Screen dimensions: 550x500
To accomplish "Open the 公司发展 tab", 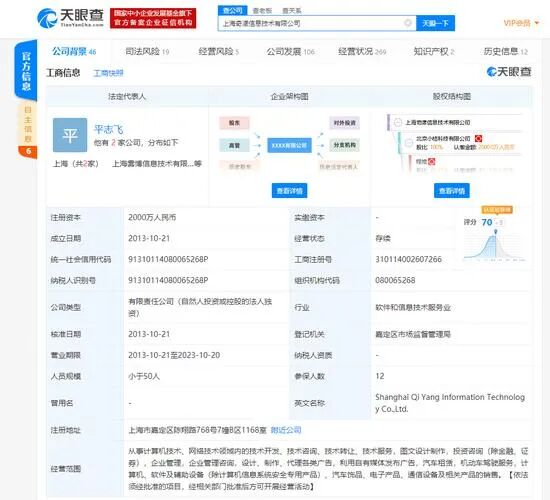I will [x=290, y=52].
